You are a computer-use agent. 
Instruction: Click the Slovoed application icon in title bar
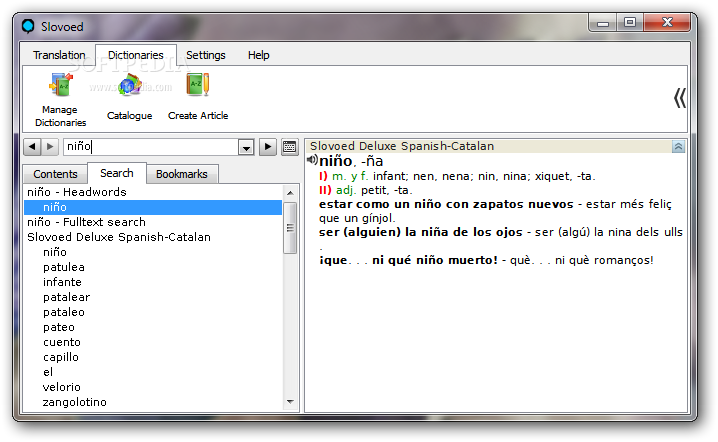click(28, 27)
